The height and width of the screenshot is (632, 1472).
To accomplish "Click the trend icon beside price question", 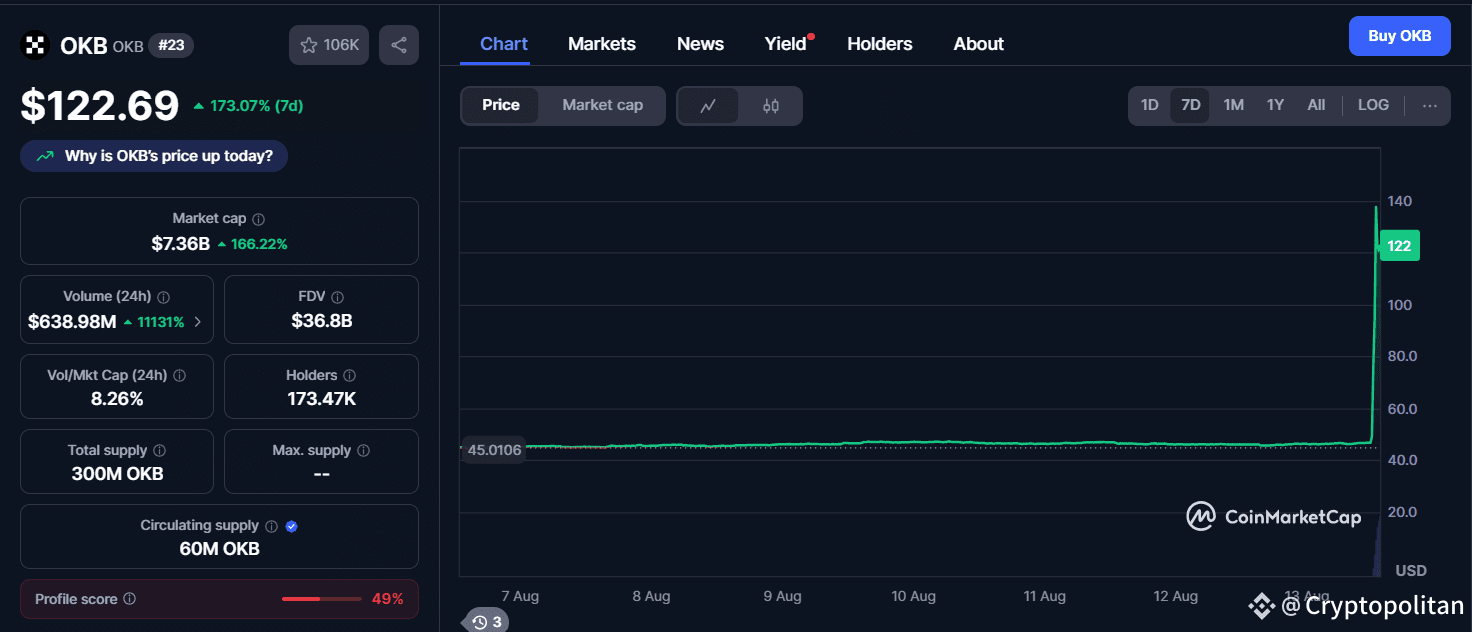I will point(45,156).
